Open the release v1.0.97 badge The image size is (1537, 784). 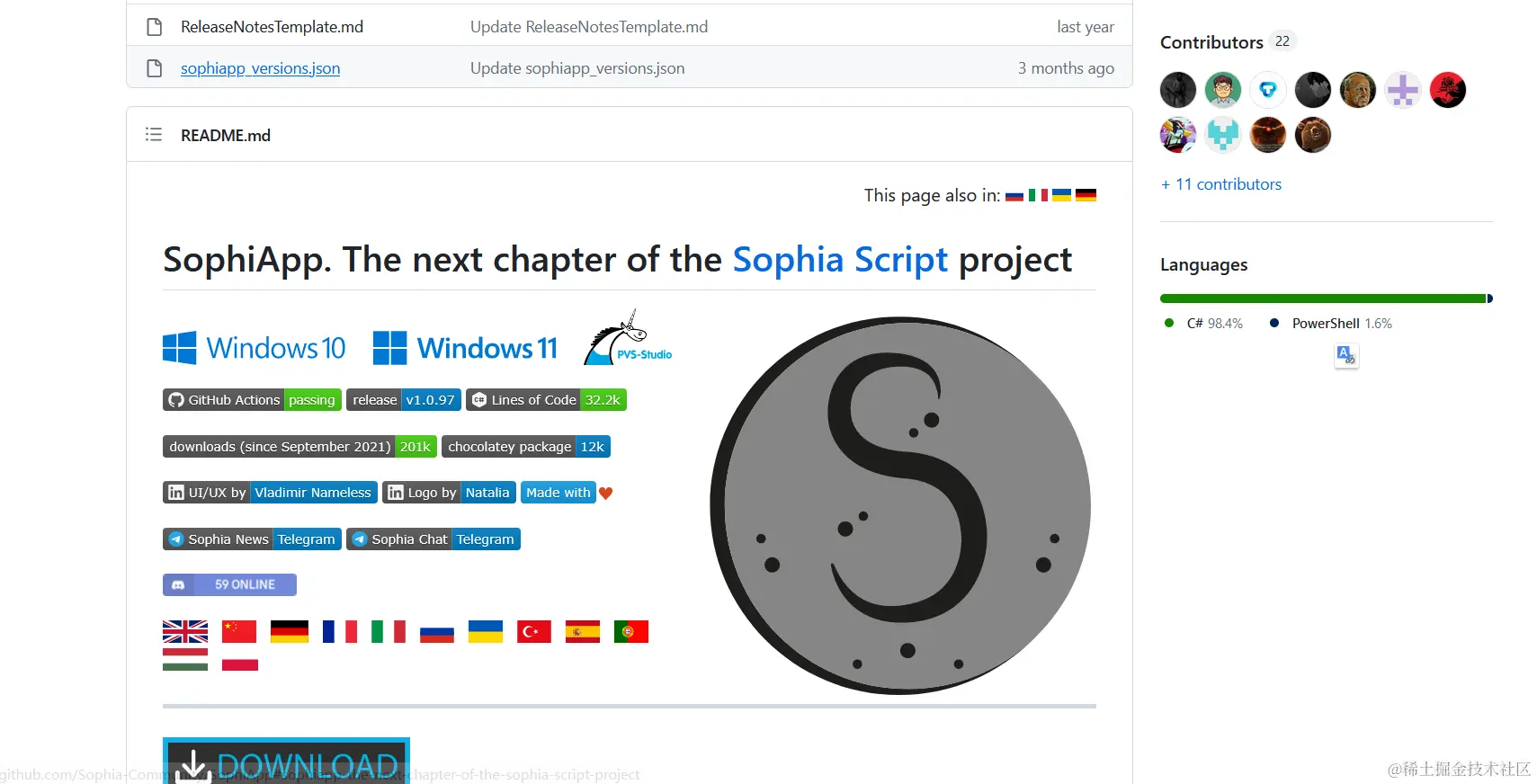pyautogui.click(x=404, y=400)
